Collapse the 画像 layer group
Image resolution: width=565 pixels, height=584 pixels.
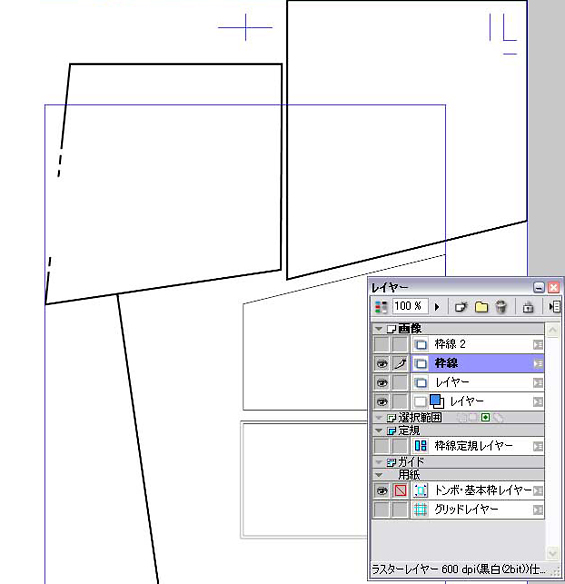pyautogui.click(x=379, y=329)
